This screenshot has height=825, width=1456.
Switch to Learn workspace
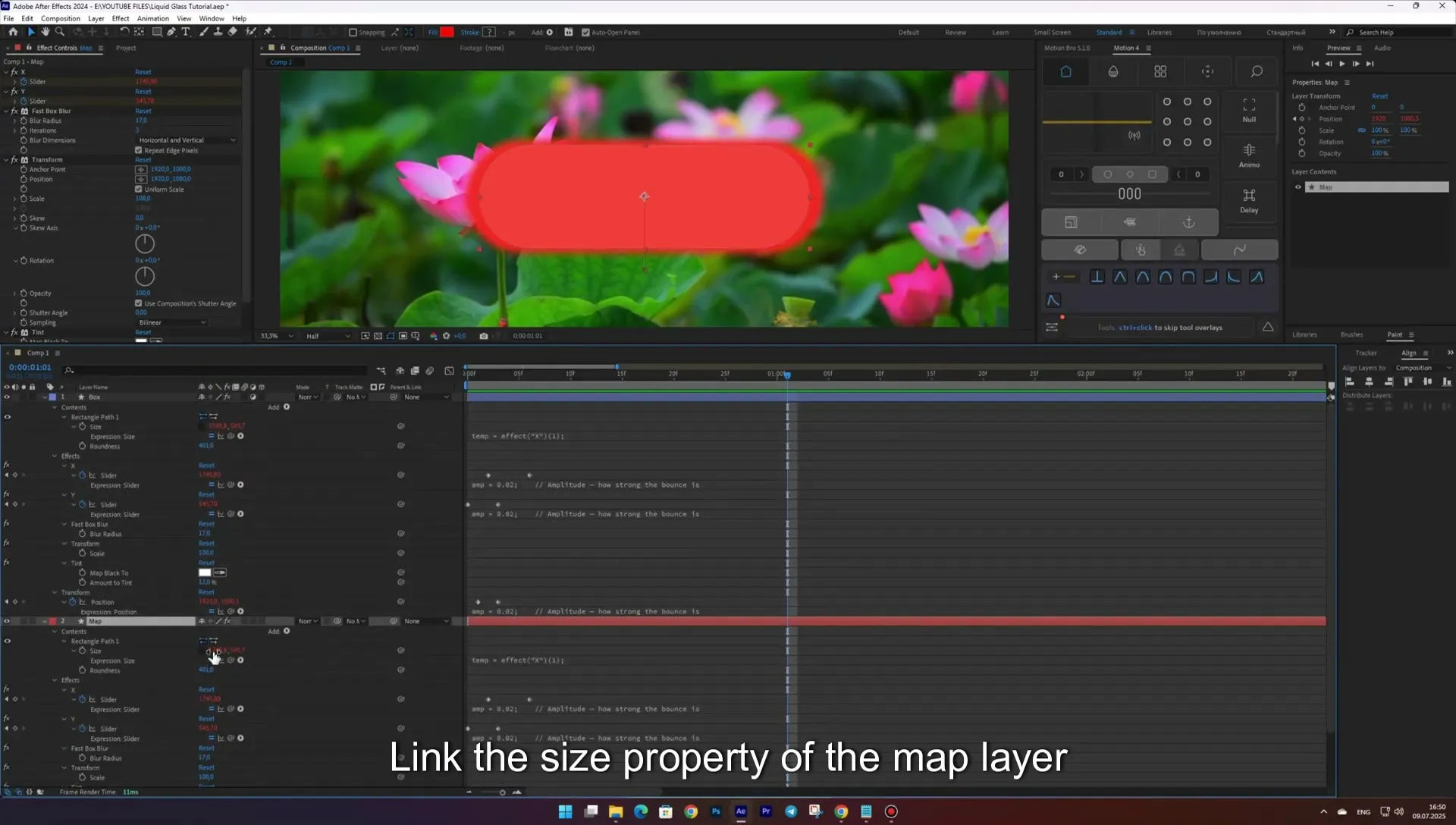click(1000, 33)
